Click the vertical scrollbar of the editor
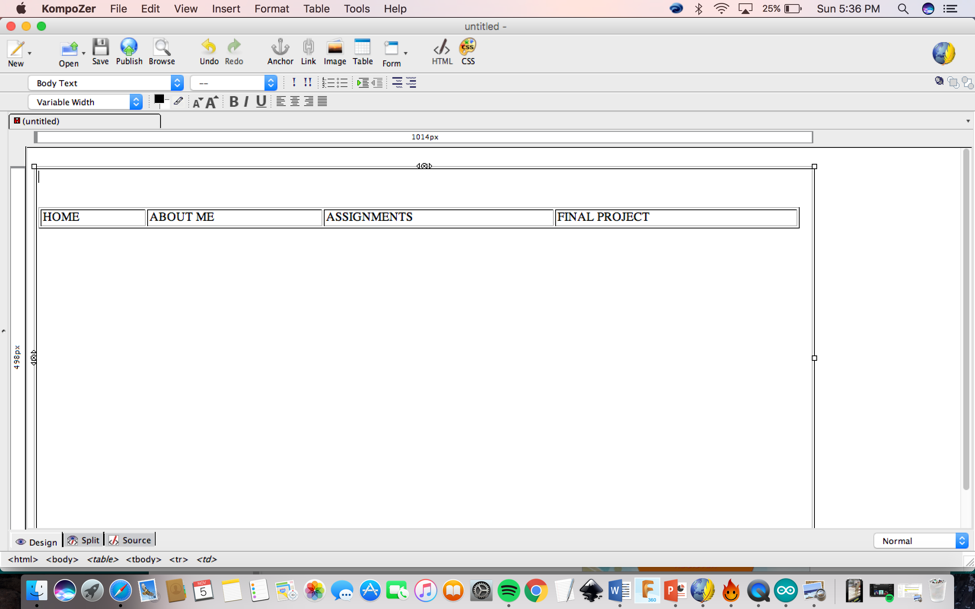The height and width of the screenshot is (609, 975). click(x=966, y=319)
